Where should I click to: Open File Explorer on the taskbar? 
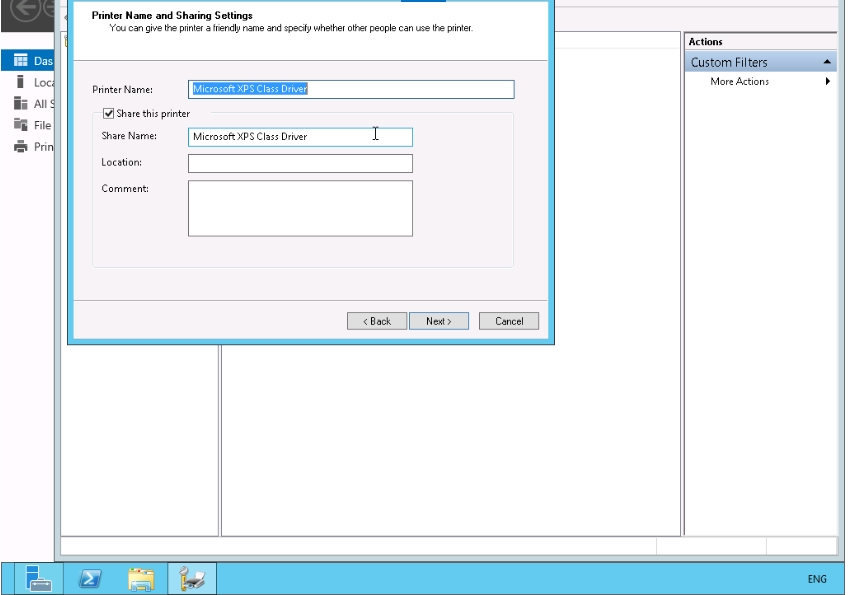141,578
